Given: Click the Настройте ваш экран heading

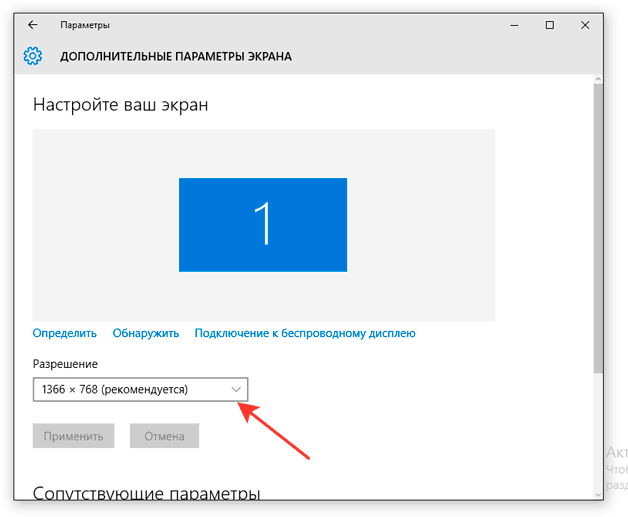Looking at the screenshot, I should point(121,104).
